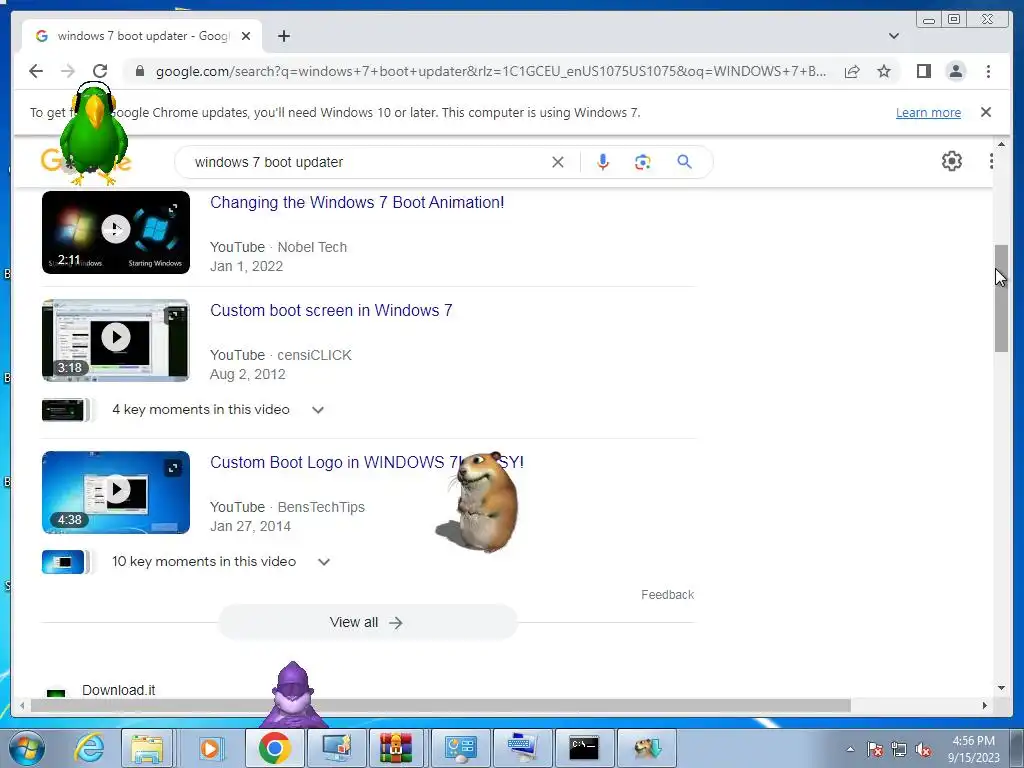Launch Internet Explorer from taskbar

click(89, 748)
